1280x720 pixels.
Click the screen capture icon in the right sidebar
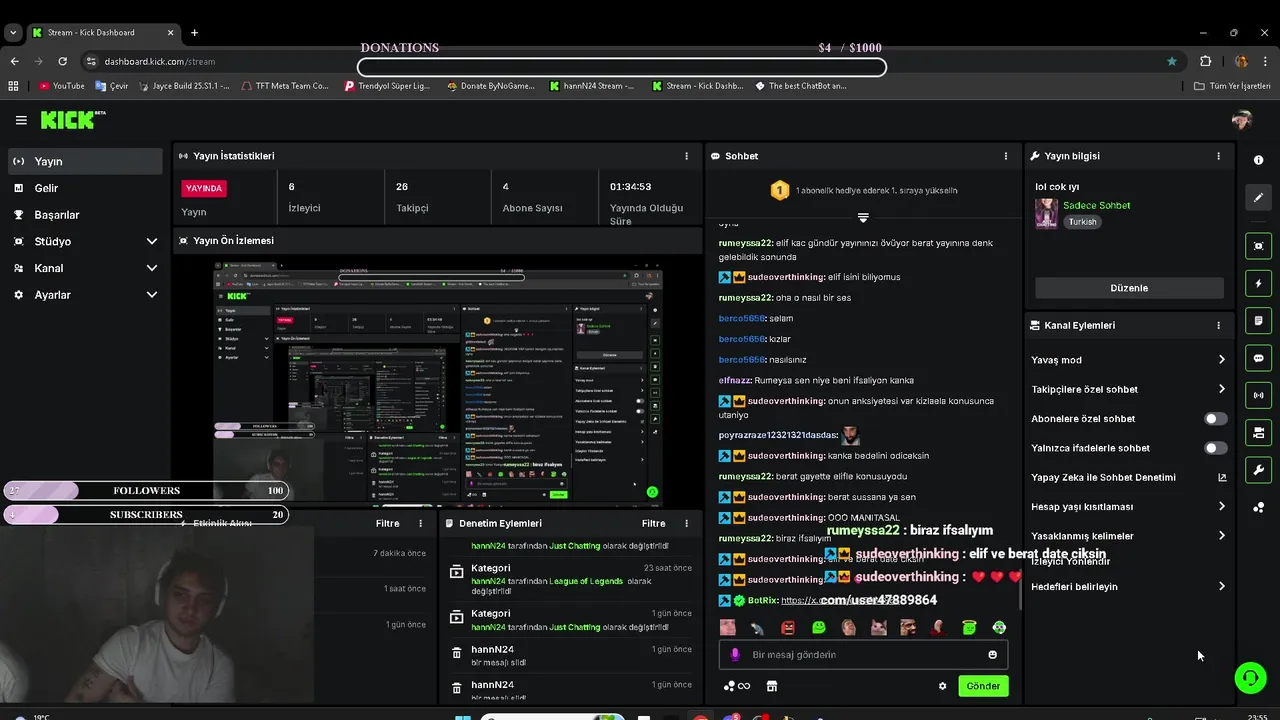click(x=1258, y=246)
